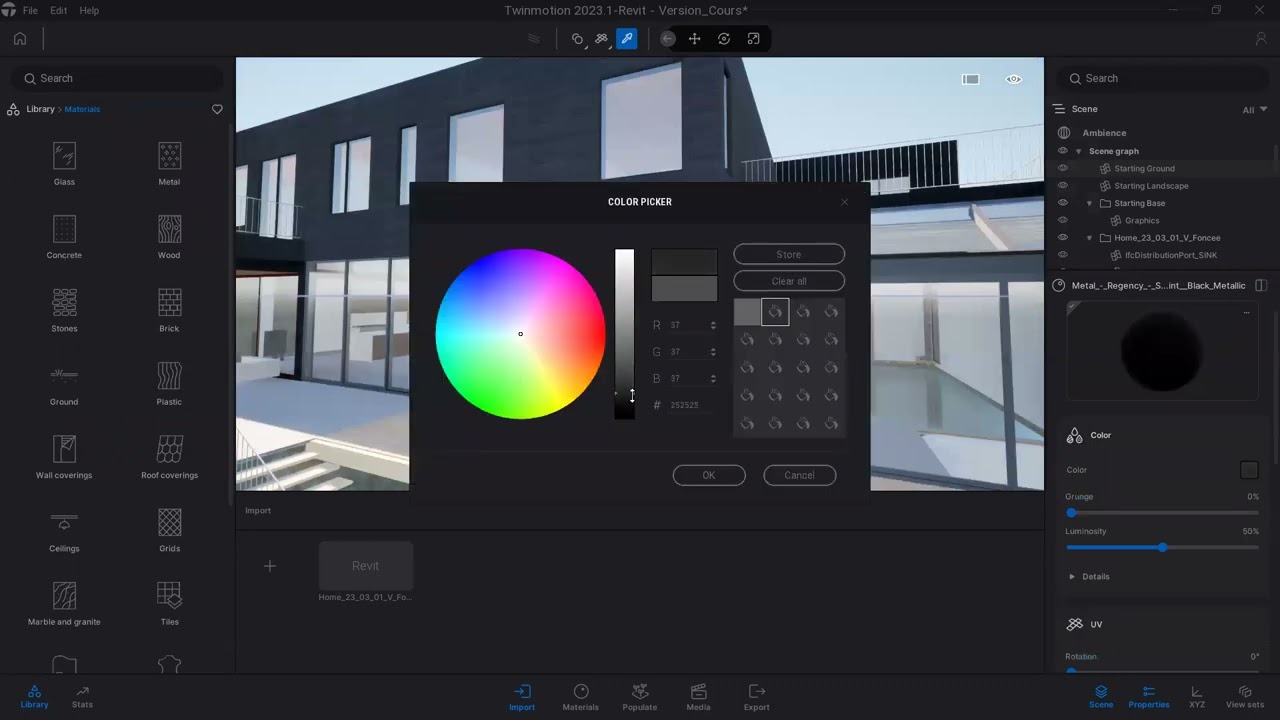
Task: Click the Luminosity slider handle
Action: click(x=1162, y=547)
